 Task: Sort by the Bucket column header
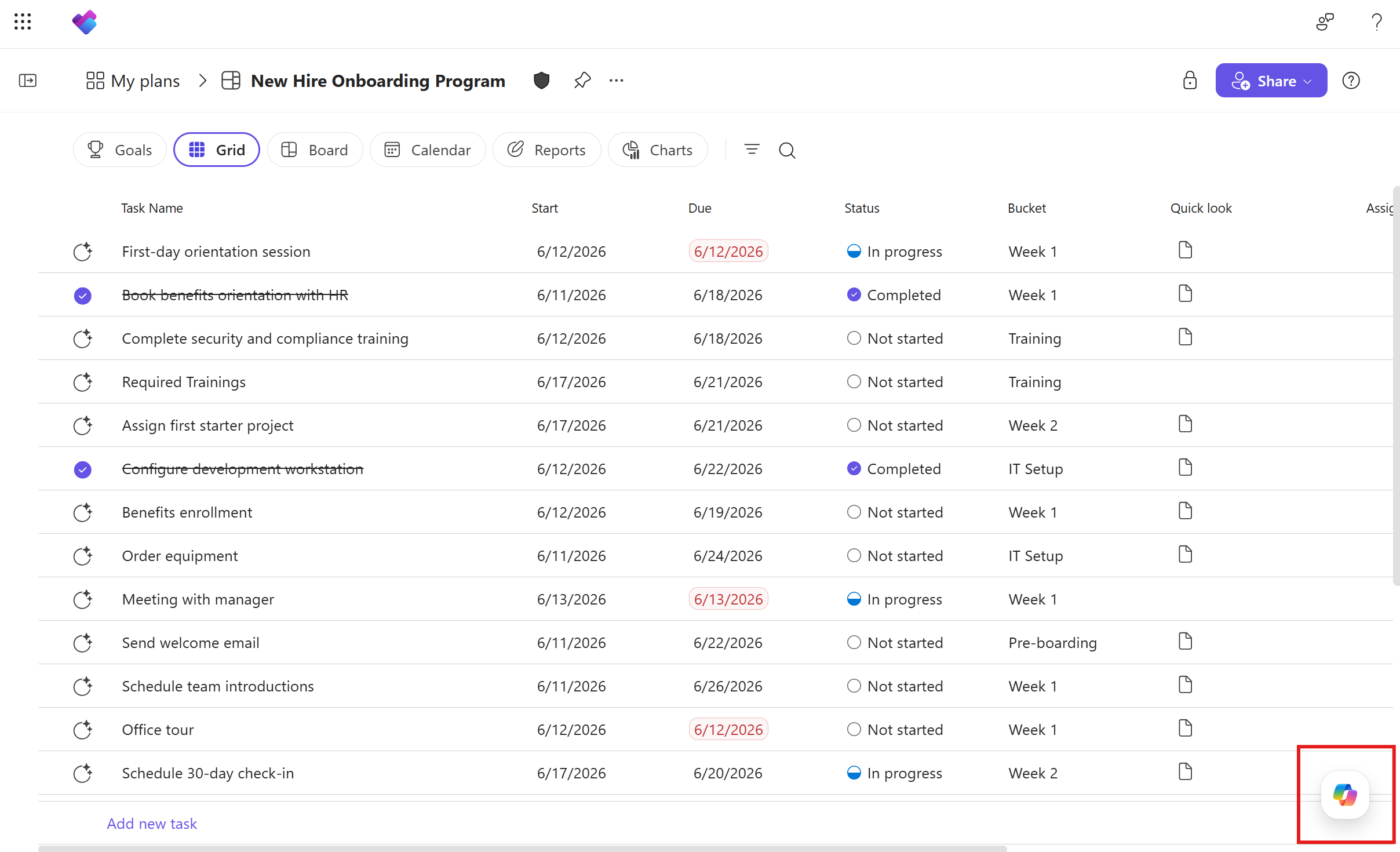pos(1026,208)
